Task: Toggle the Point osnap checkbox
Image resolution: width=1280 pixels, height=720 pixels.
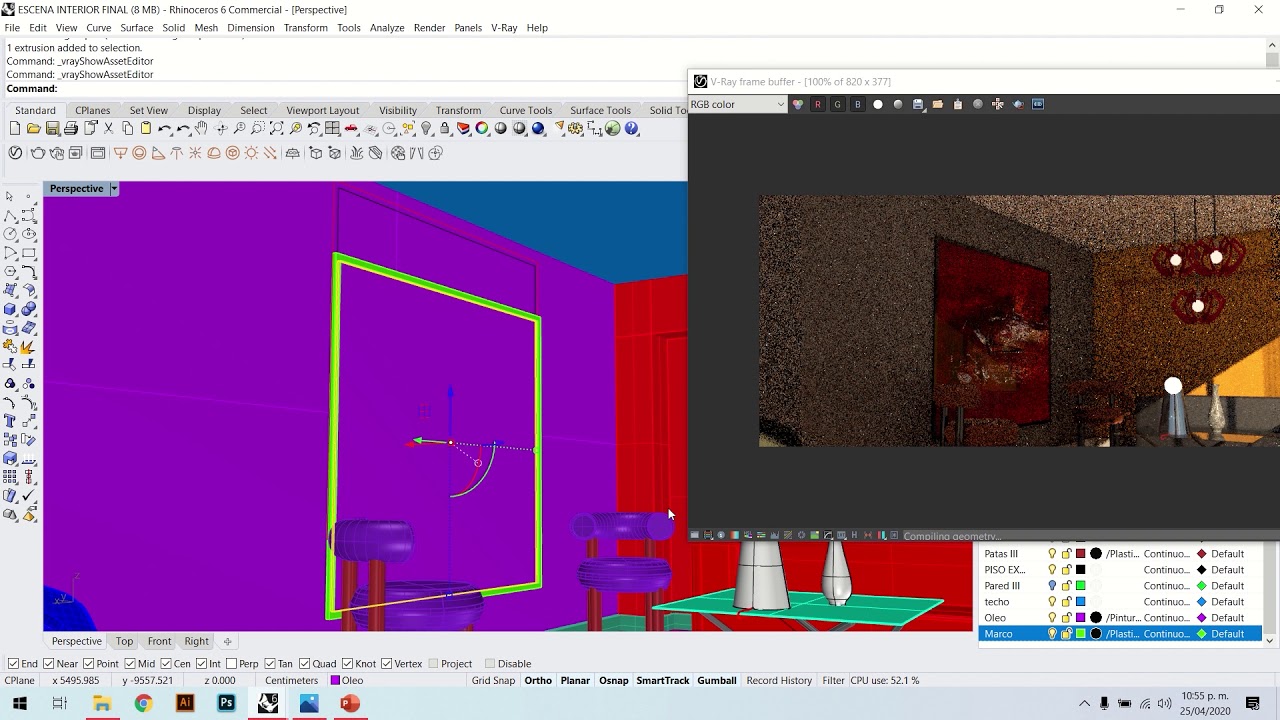Action: pyautogui.click(x=89, y=664)
